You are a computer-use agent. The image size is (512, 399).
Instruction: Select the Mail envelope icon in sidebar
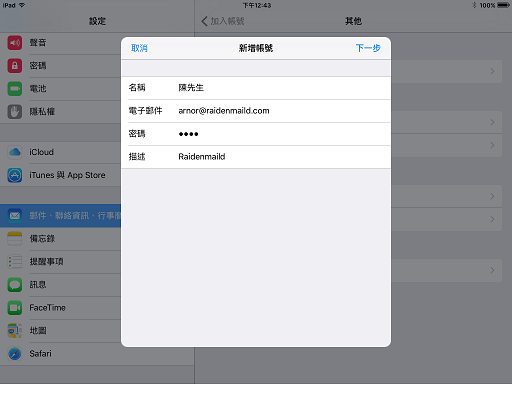[x=15, y=216]
